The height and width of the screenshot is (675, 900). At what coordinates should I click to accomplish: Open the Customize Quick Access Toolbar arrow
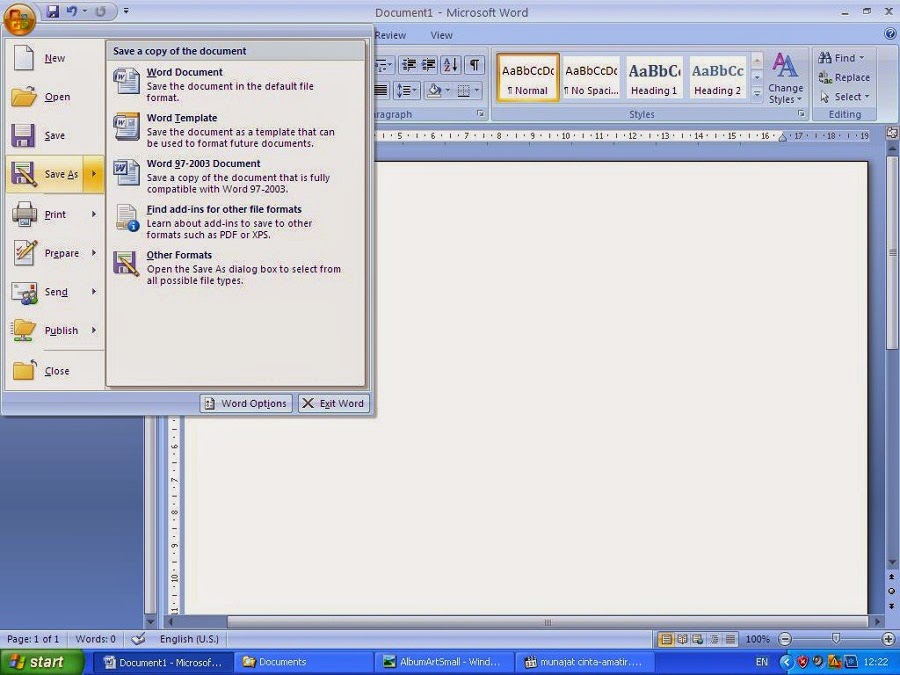click(x=126, y=11)
